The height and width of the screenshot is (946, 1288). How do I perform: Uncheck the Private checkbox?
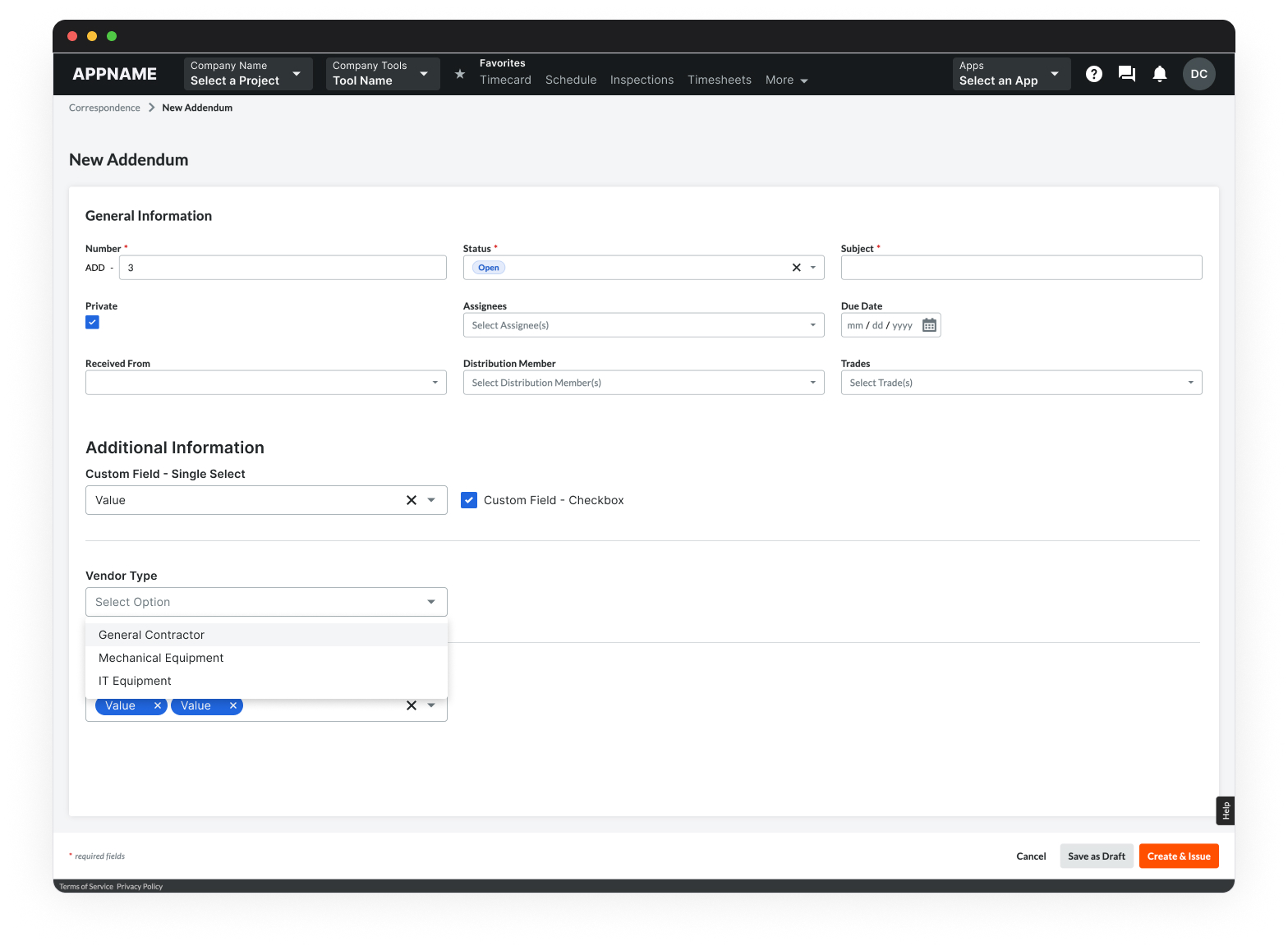click(x=93, y=323)
